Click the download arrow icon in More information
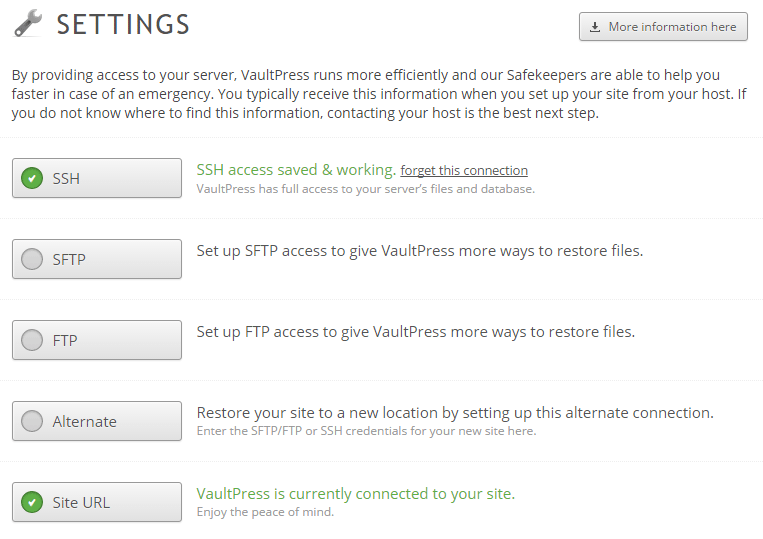 (x=595, y=27)
